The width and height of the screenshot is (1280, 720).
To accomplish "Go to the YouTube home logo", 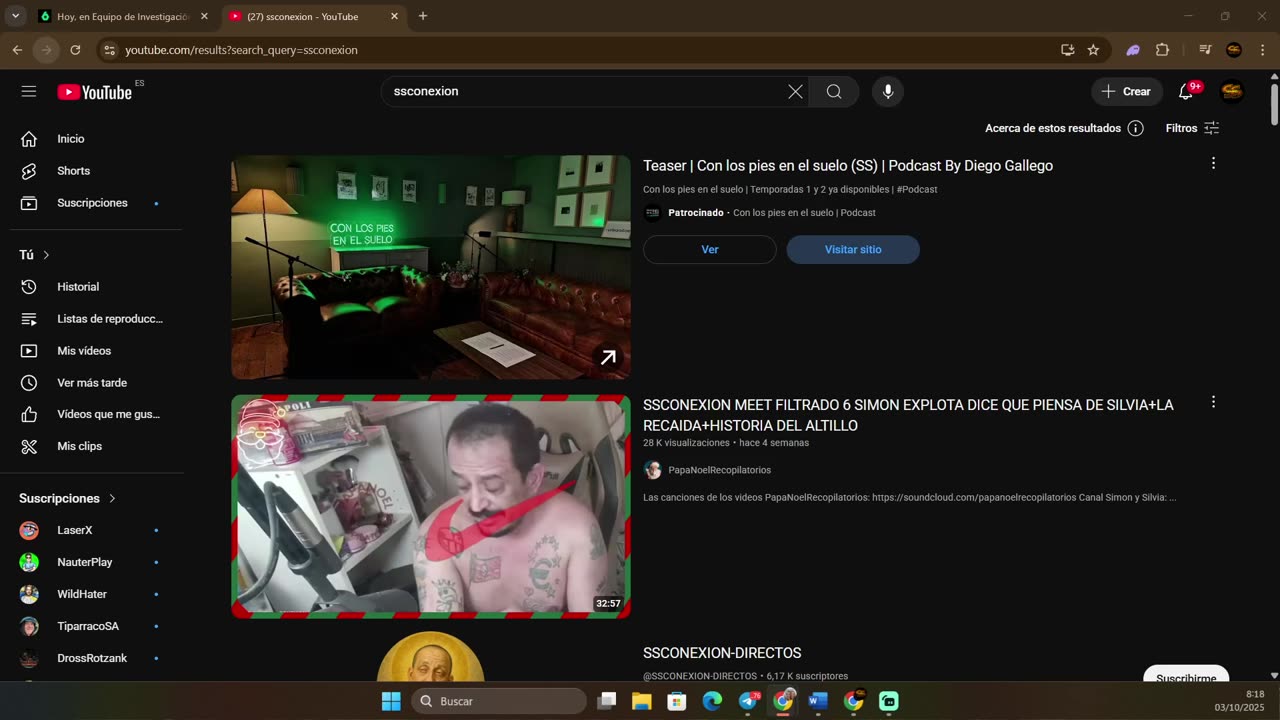I will click(95, 92).
